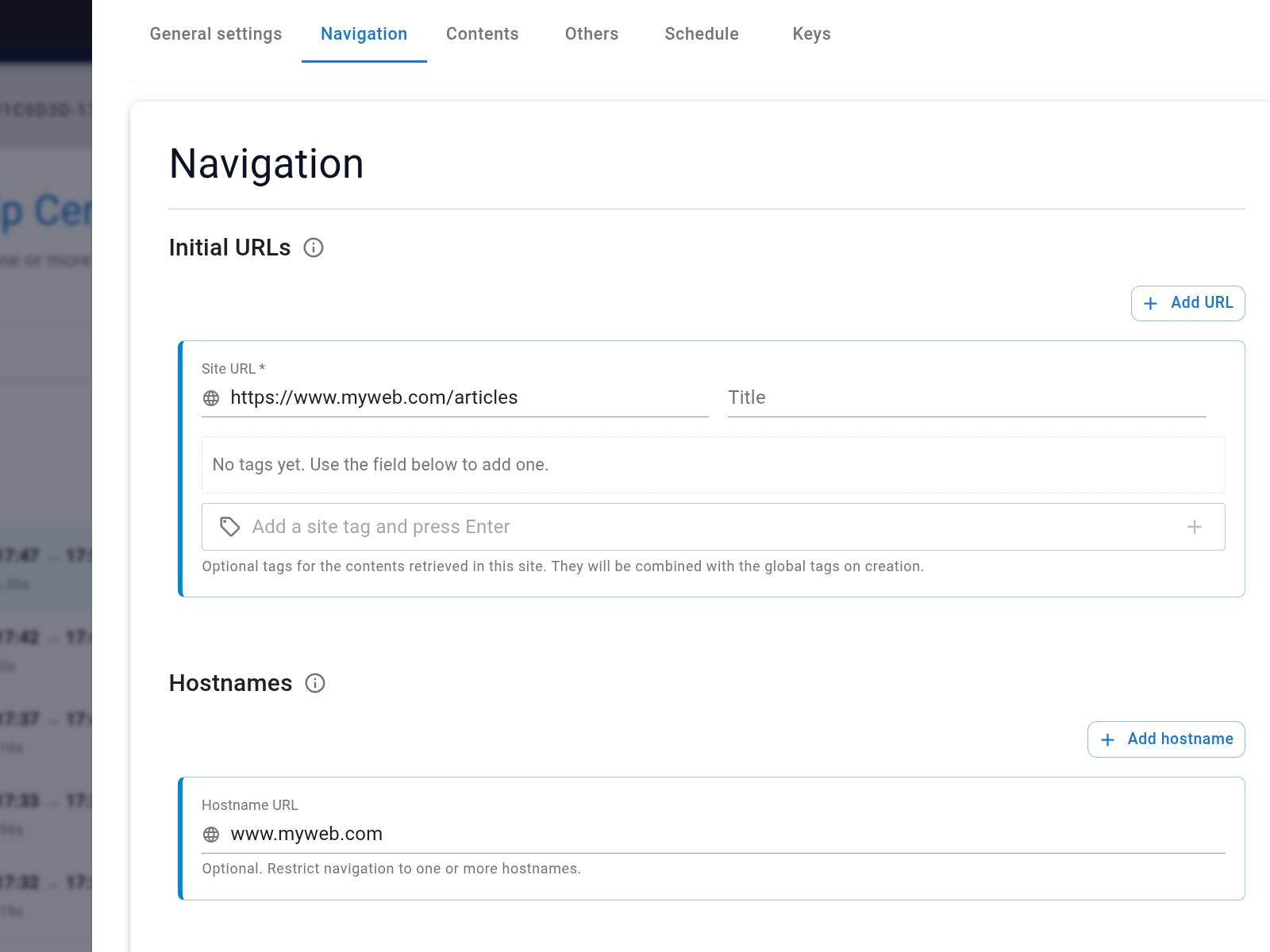Viewport: 1270px width, 952px height.
Task: Click the 'No tags yet' message
Action: [380, 465]
